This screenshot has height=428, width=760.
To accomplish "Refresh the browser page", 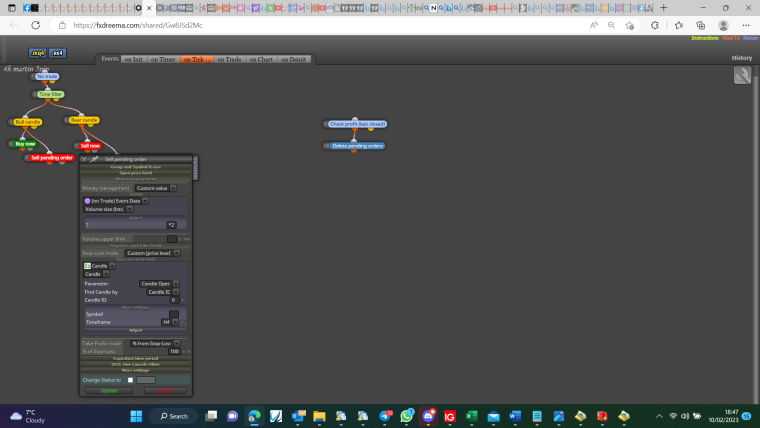I will (x=35, y=25).
